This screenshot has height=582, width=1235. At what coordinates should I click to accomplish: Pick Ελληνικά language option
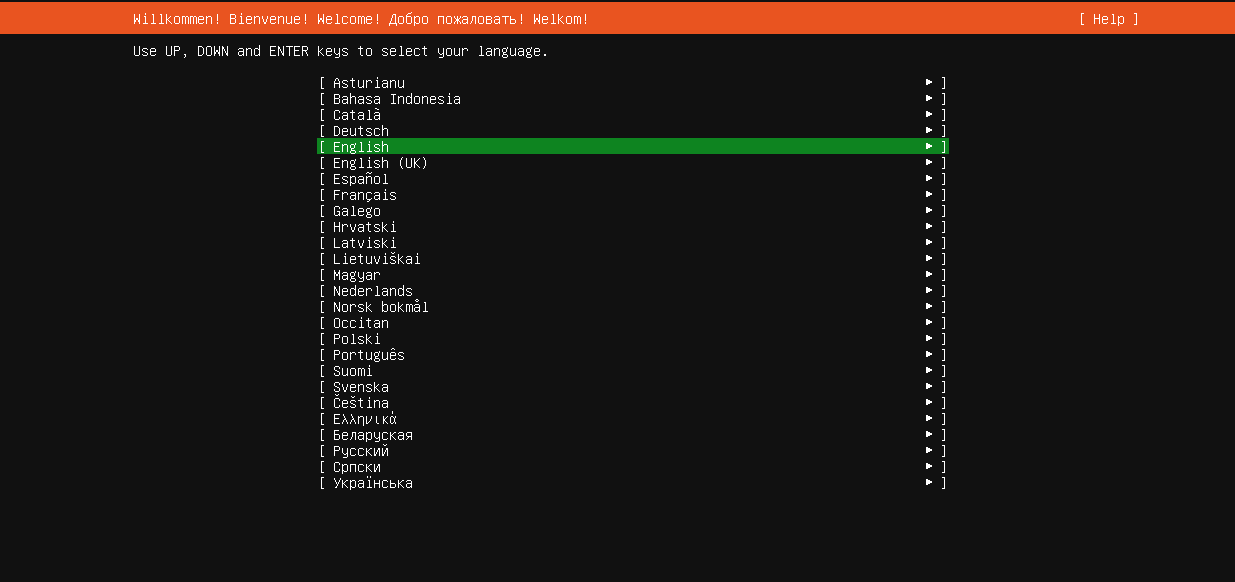[x=365, y=419]
